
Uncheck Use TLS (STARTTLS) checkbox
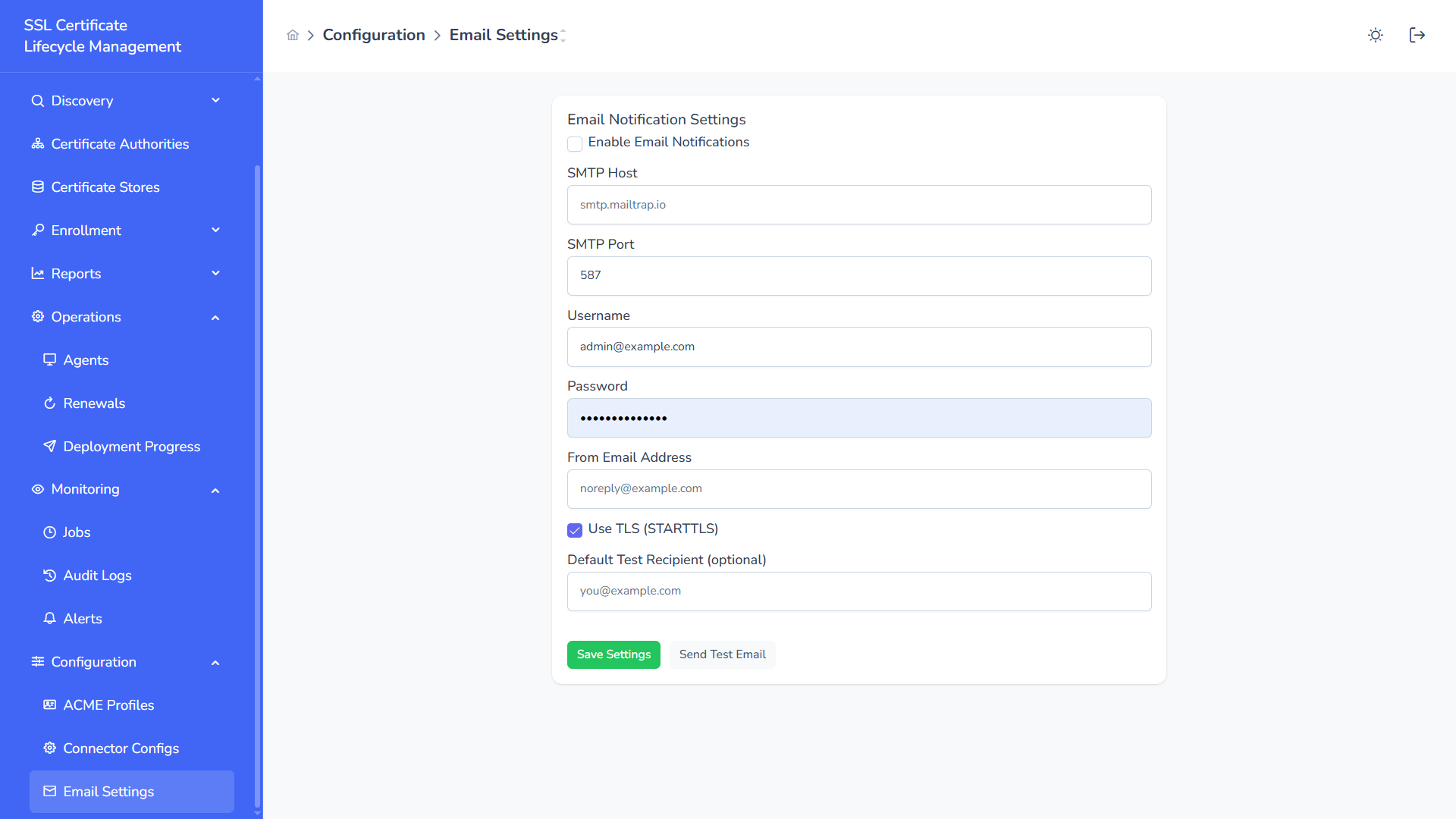coord(575,530)
